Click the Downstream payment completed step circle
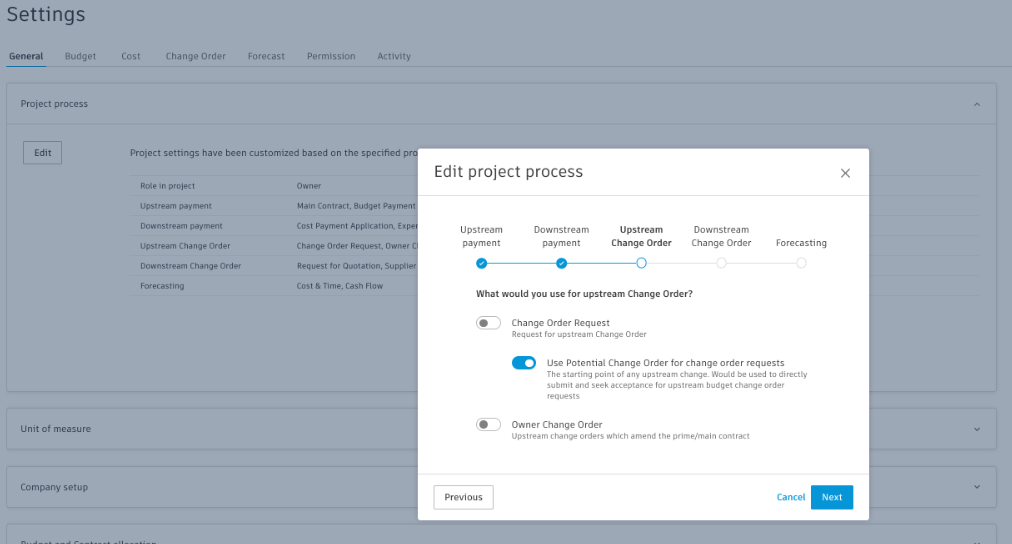 click(x=561, y=263)
